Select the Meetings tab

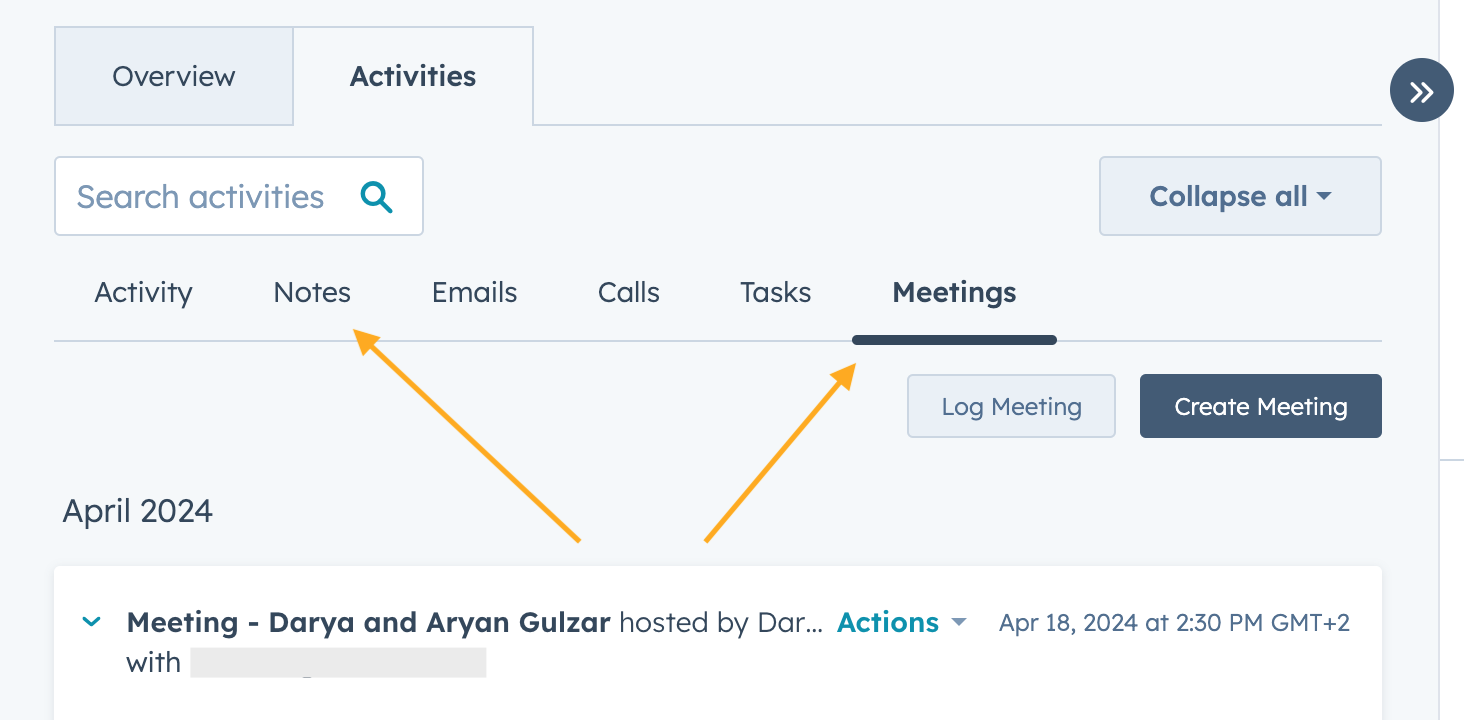pos(954,293)
